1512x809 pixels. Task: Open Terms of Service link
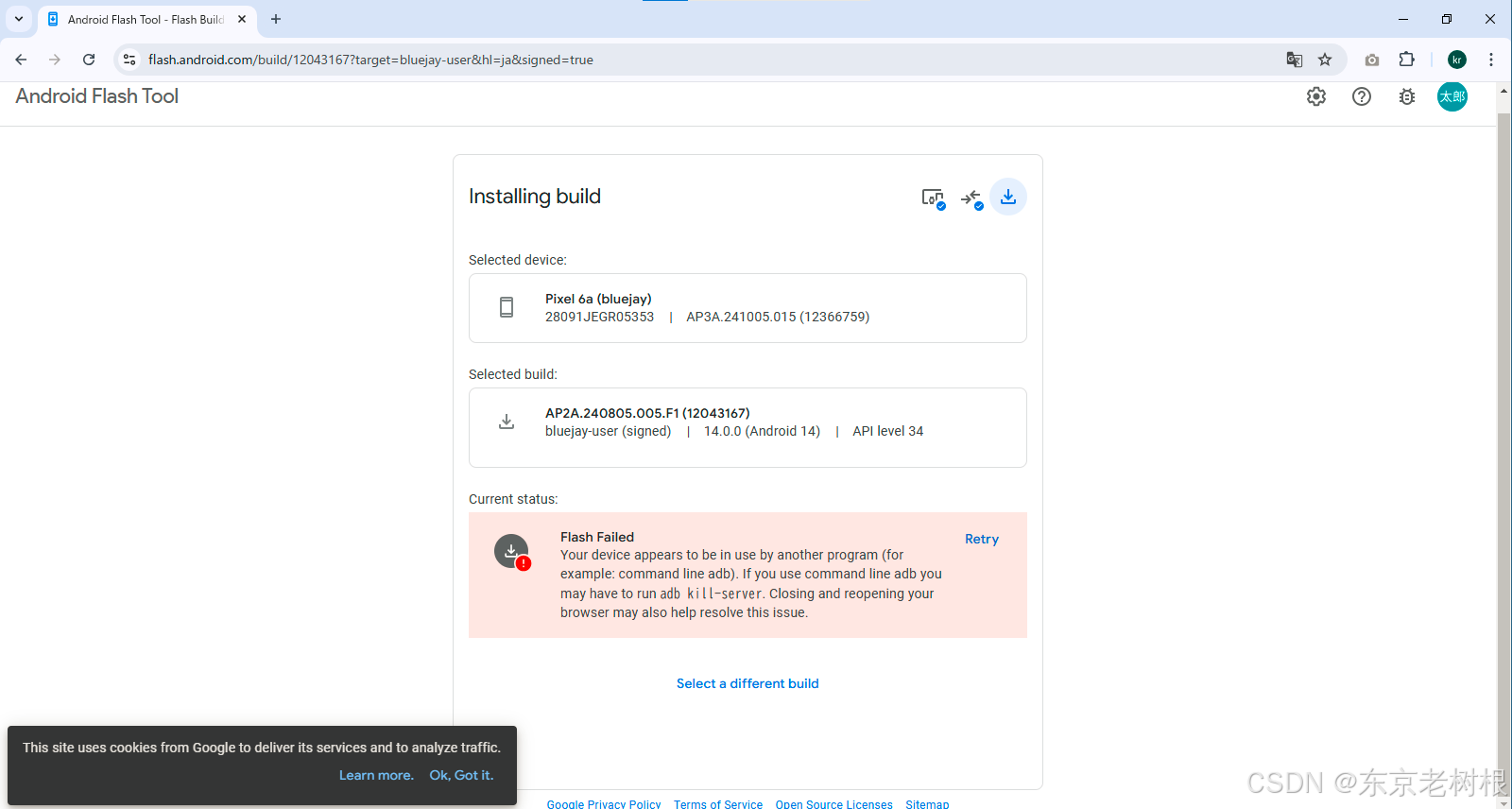coord(718,804)
